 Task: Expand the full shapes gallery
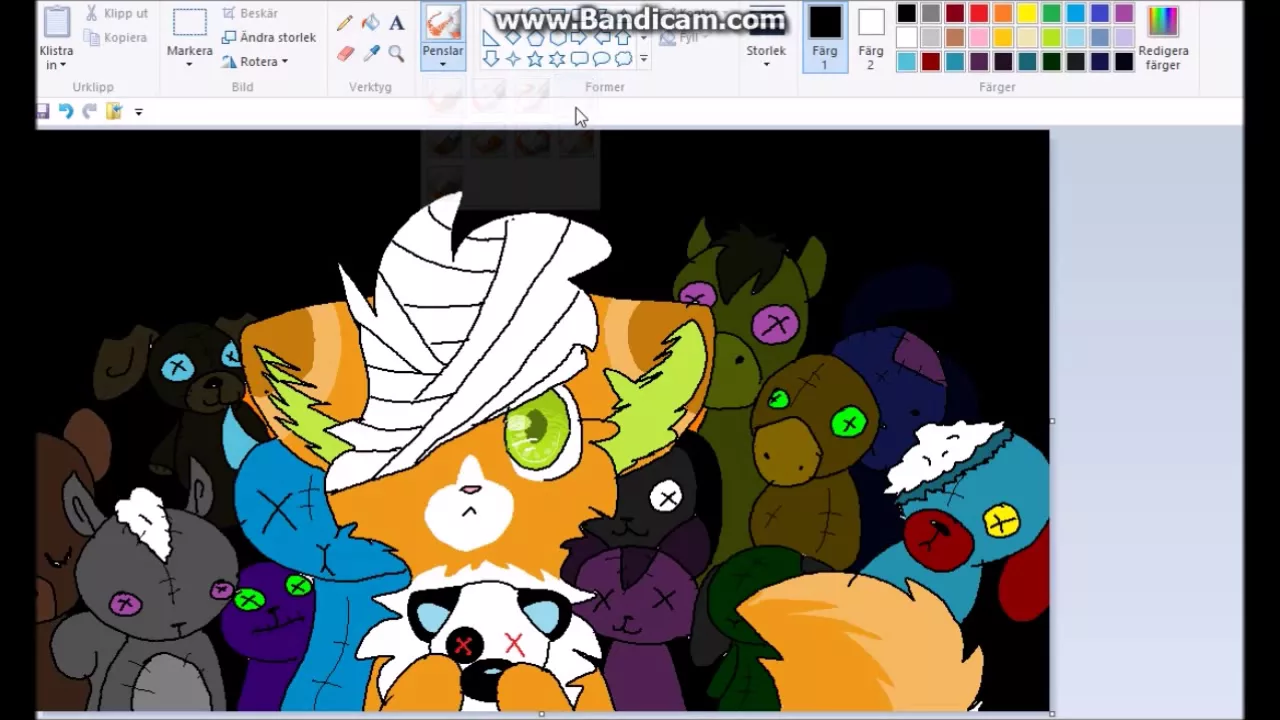644,59
